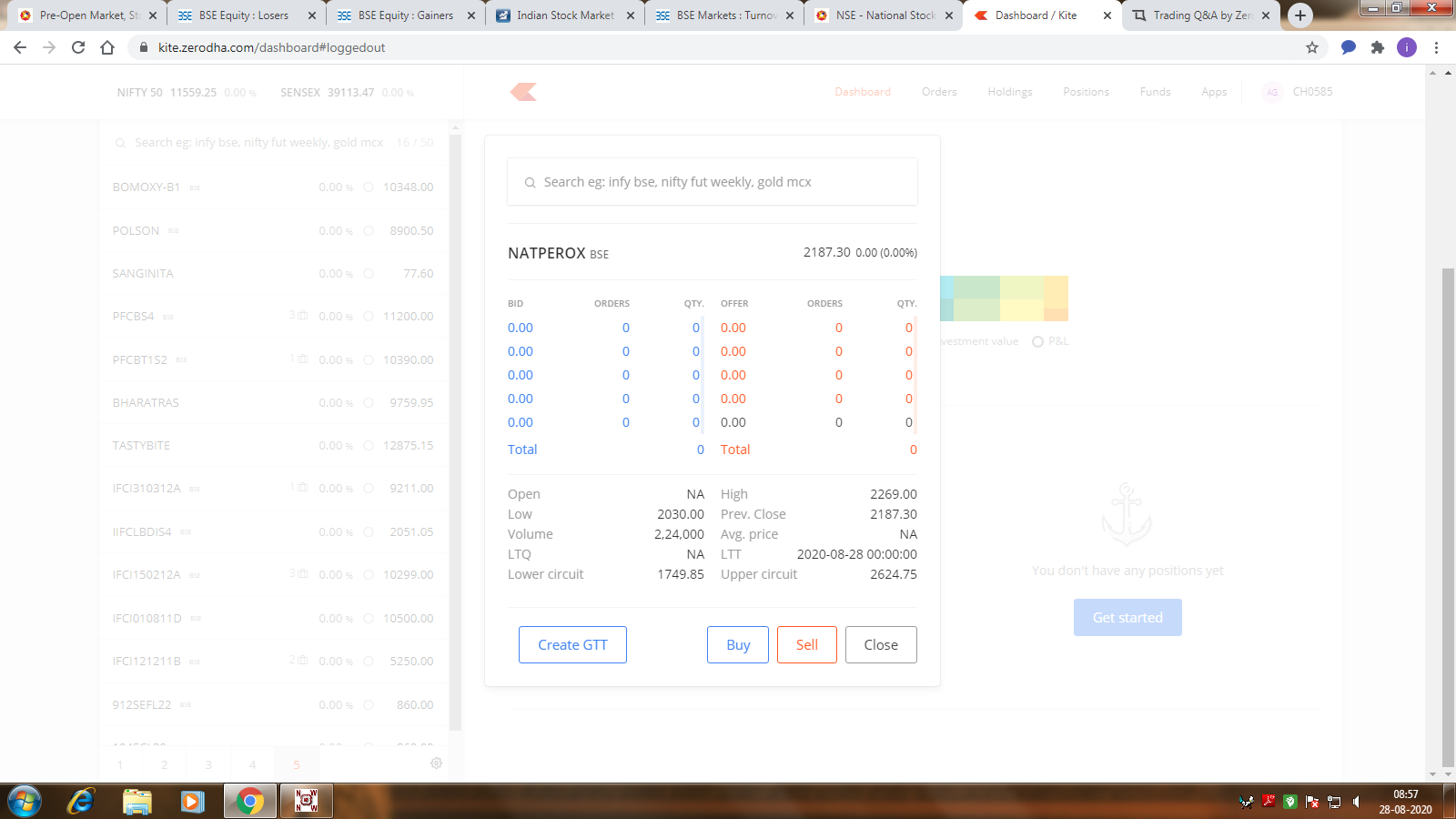Image resolution: width=1456 pixels, height=819 pixels.
Task: Navigate to the Funds page
Action: pyautogui.click(x=1155, y=92)
